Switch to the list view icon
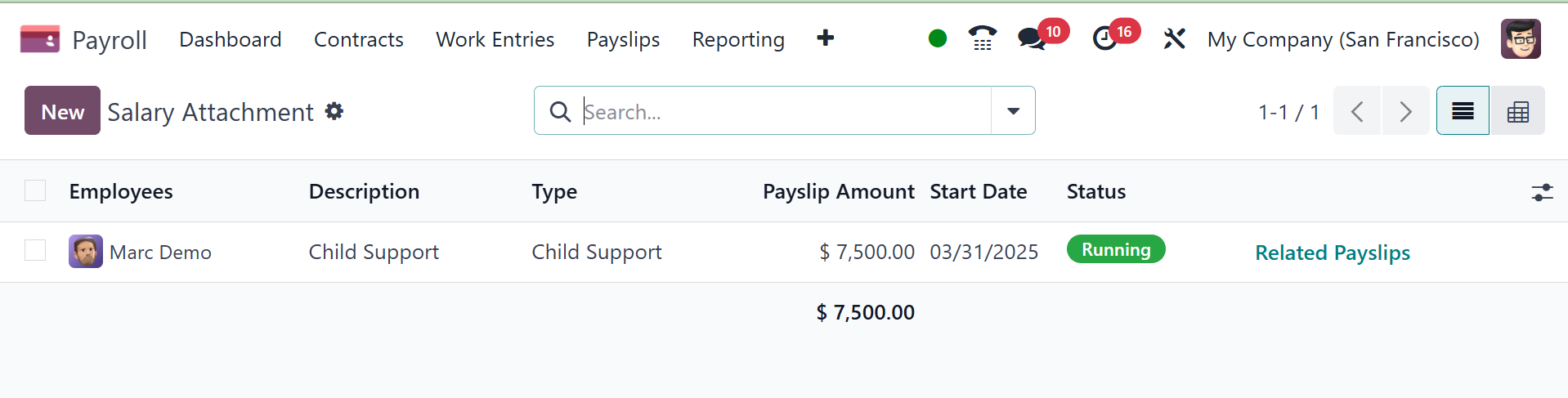The height and width of the screenshot is (398, 1568). (1463, 111)
